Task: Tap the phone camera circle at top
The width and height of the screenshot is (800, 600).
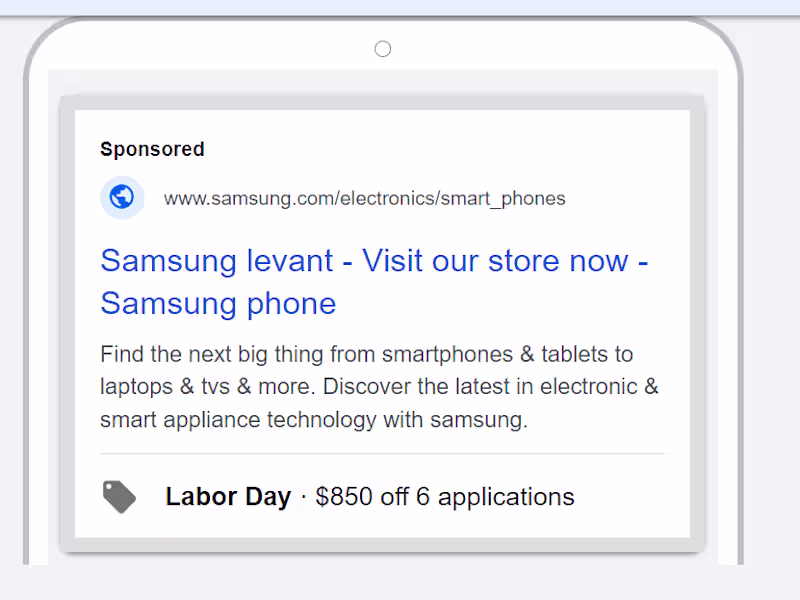Action: [382, 49]
